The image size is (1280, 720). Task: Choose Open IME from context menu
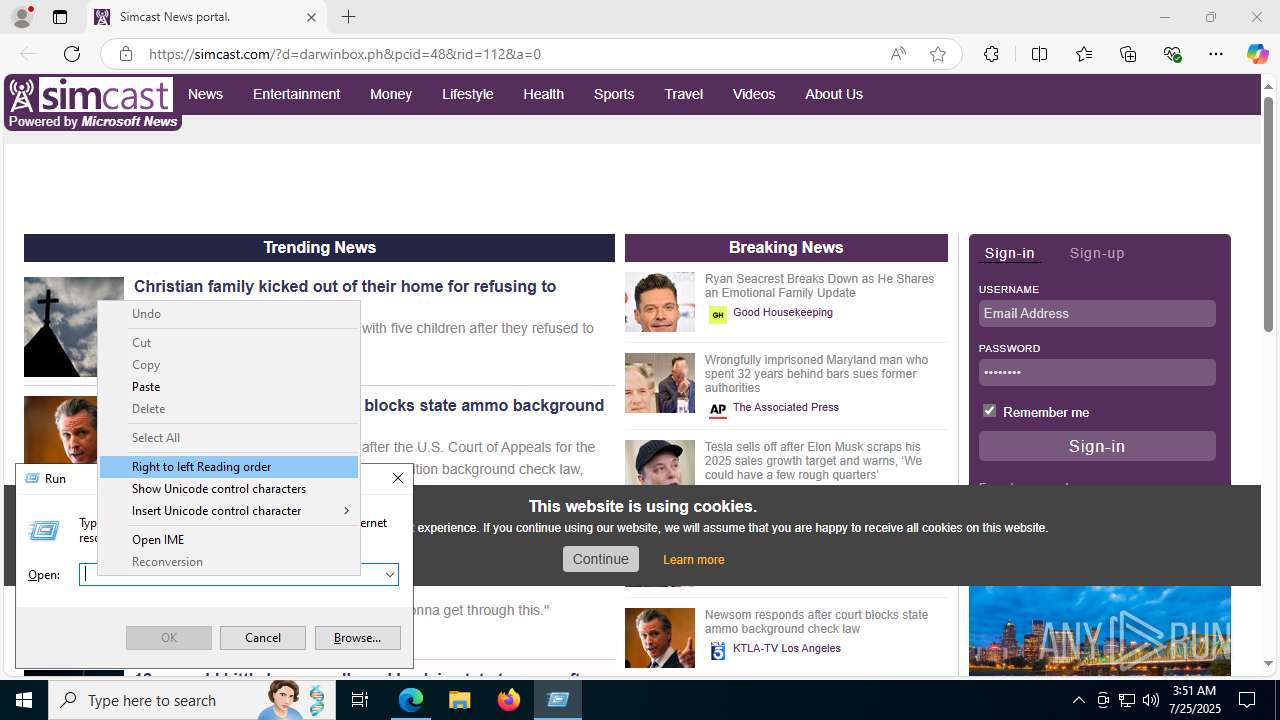(229, 540)
